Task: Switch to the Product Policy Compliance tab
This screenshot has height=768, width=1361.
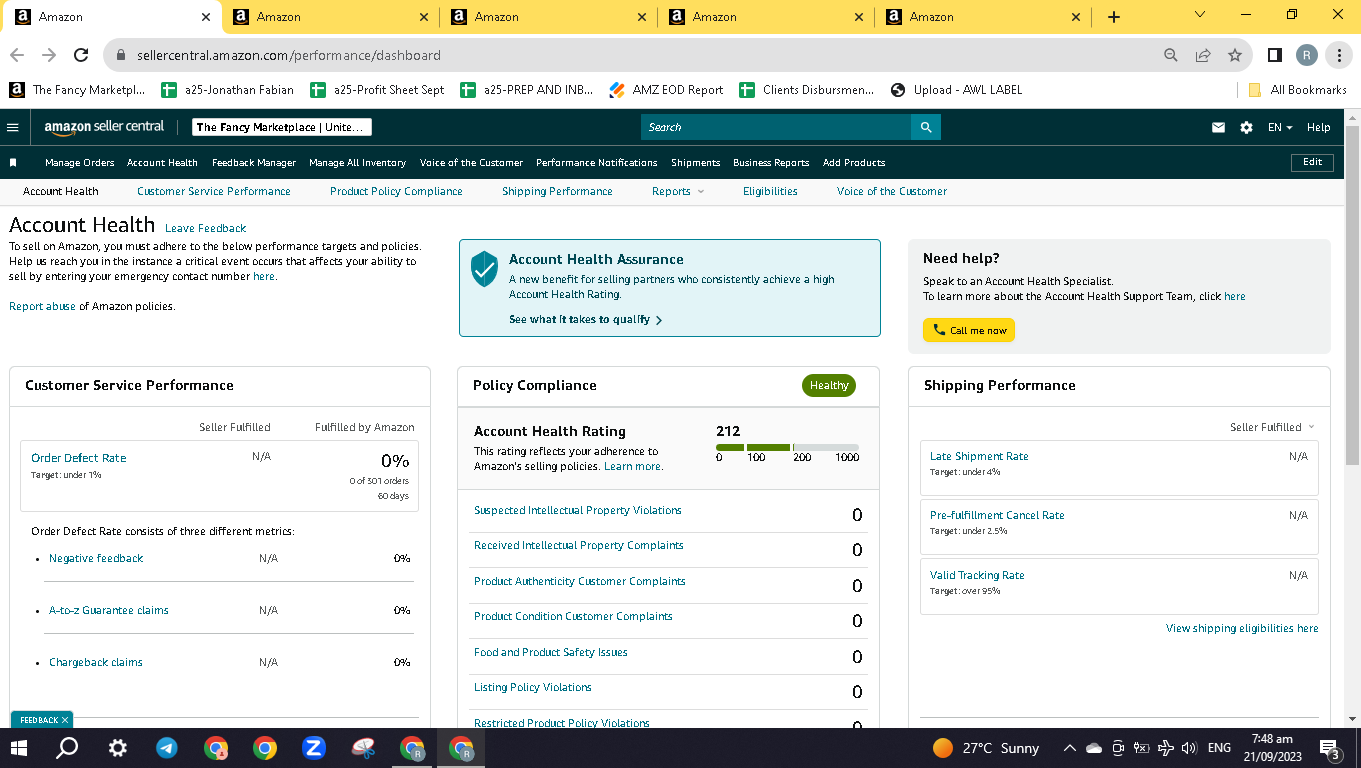Action: tap(396, 191)
